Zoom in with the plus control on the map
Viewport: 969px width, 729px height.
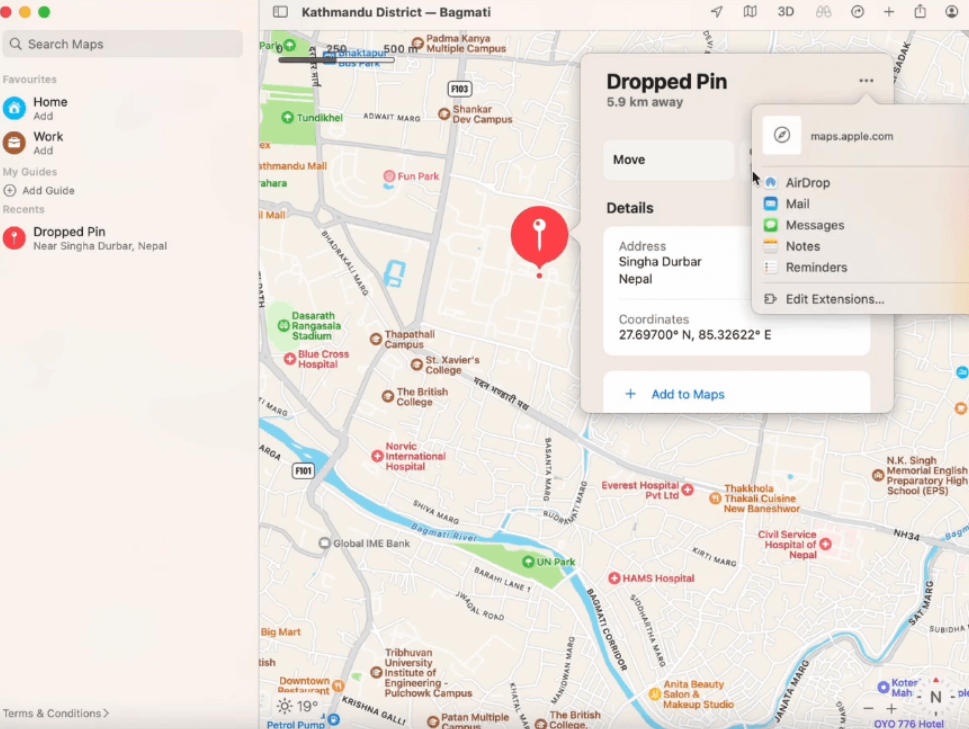coord(891,708)
